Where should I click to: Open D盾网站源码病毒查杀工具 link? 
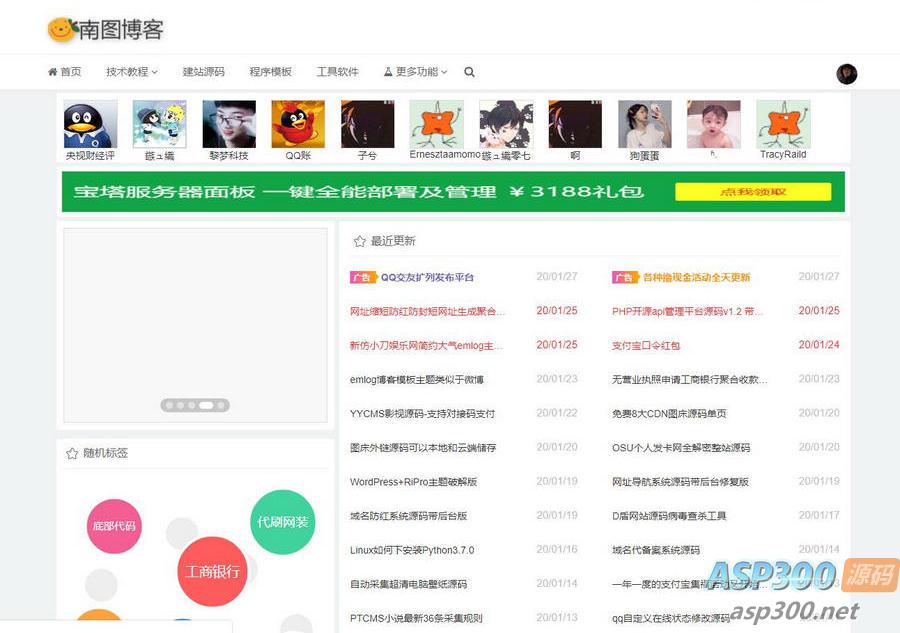(669, 515)
